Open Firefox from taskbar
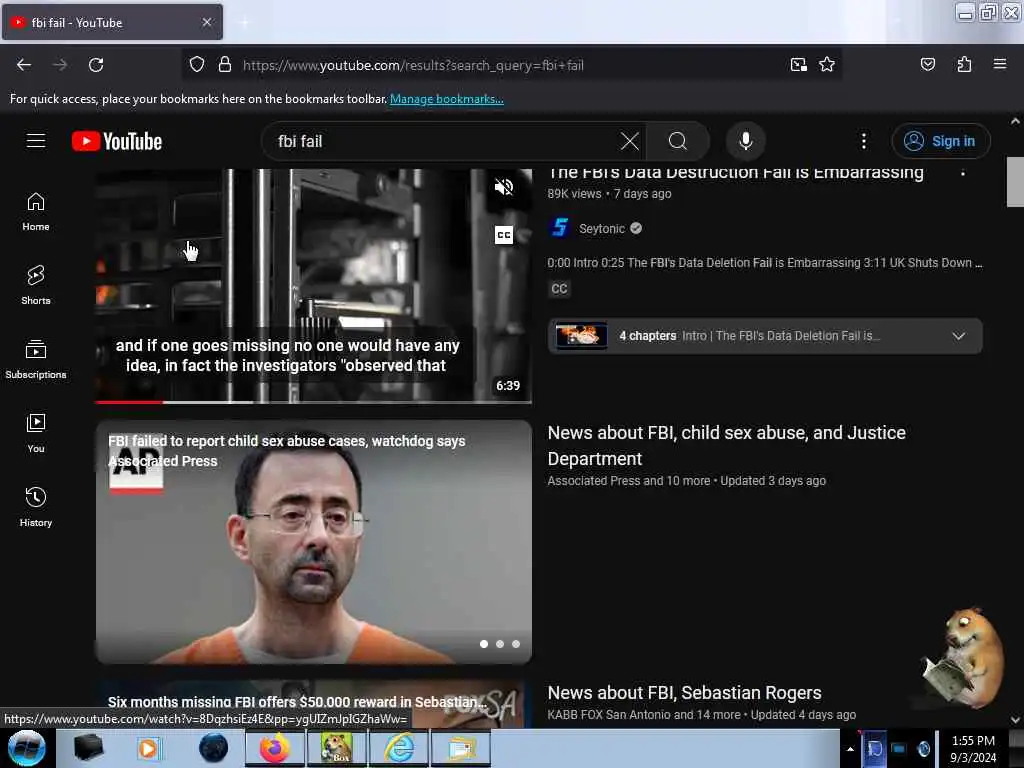The width and height of the screenshot is (1024, 768). point(275,748)
